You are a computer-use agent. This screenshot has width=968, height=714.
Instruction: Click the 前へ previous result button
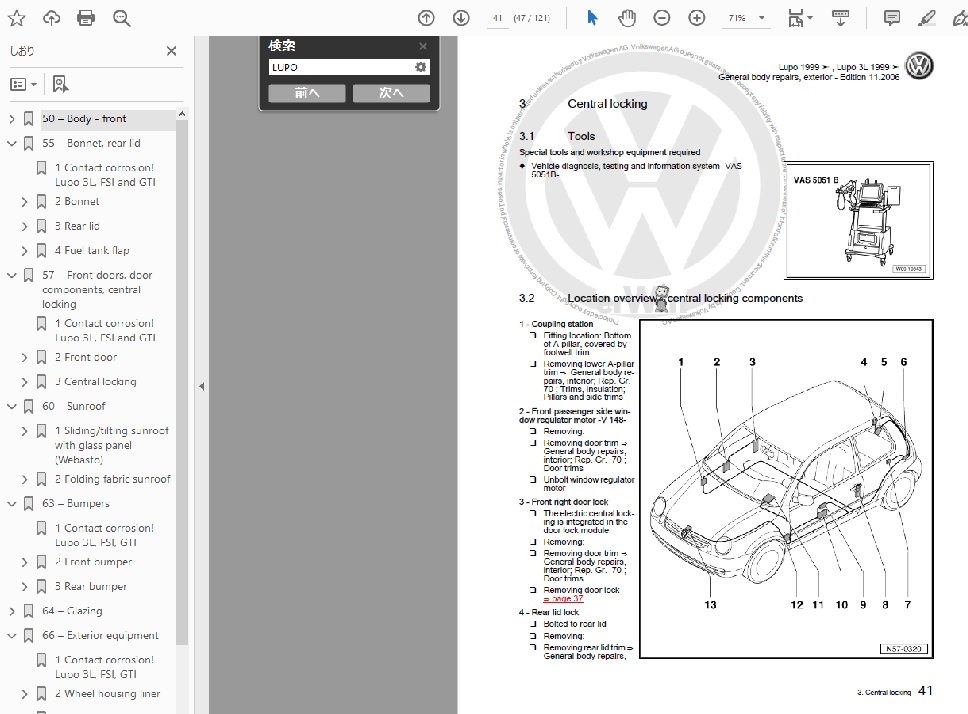click(307, 93)
